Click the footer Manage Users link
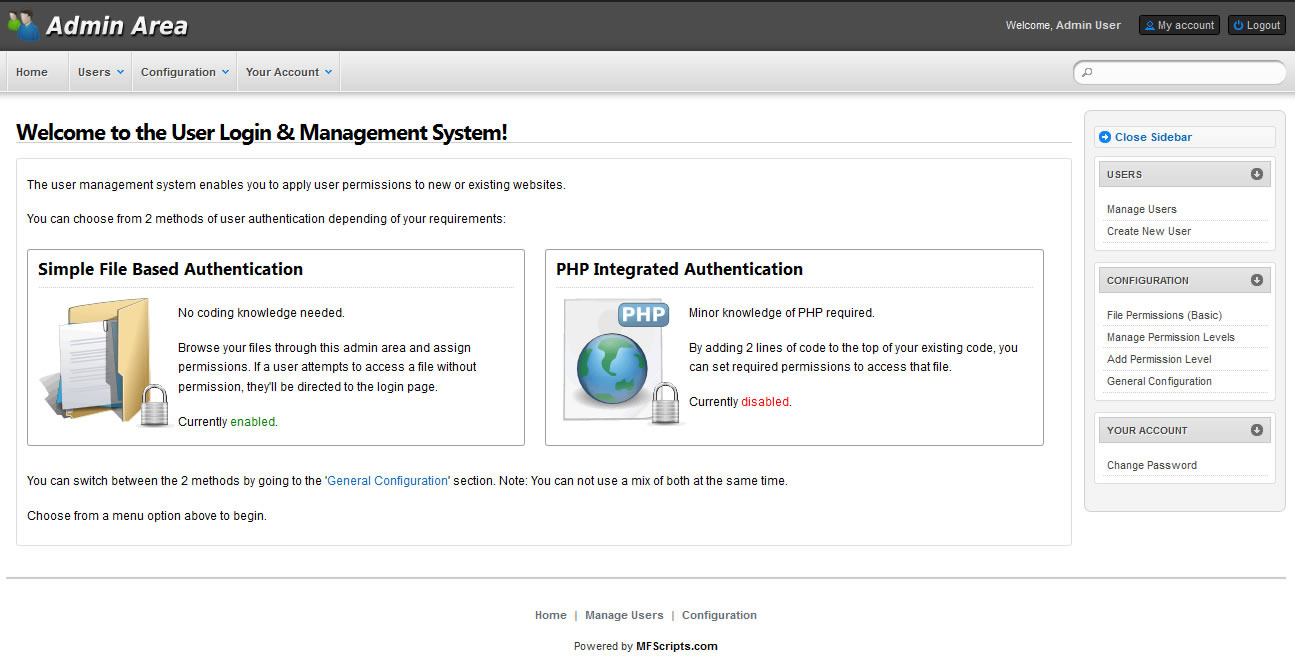Viewport: 1295px width, 669px height. click(x=624, y=615)
